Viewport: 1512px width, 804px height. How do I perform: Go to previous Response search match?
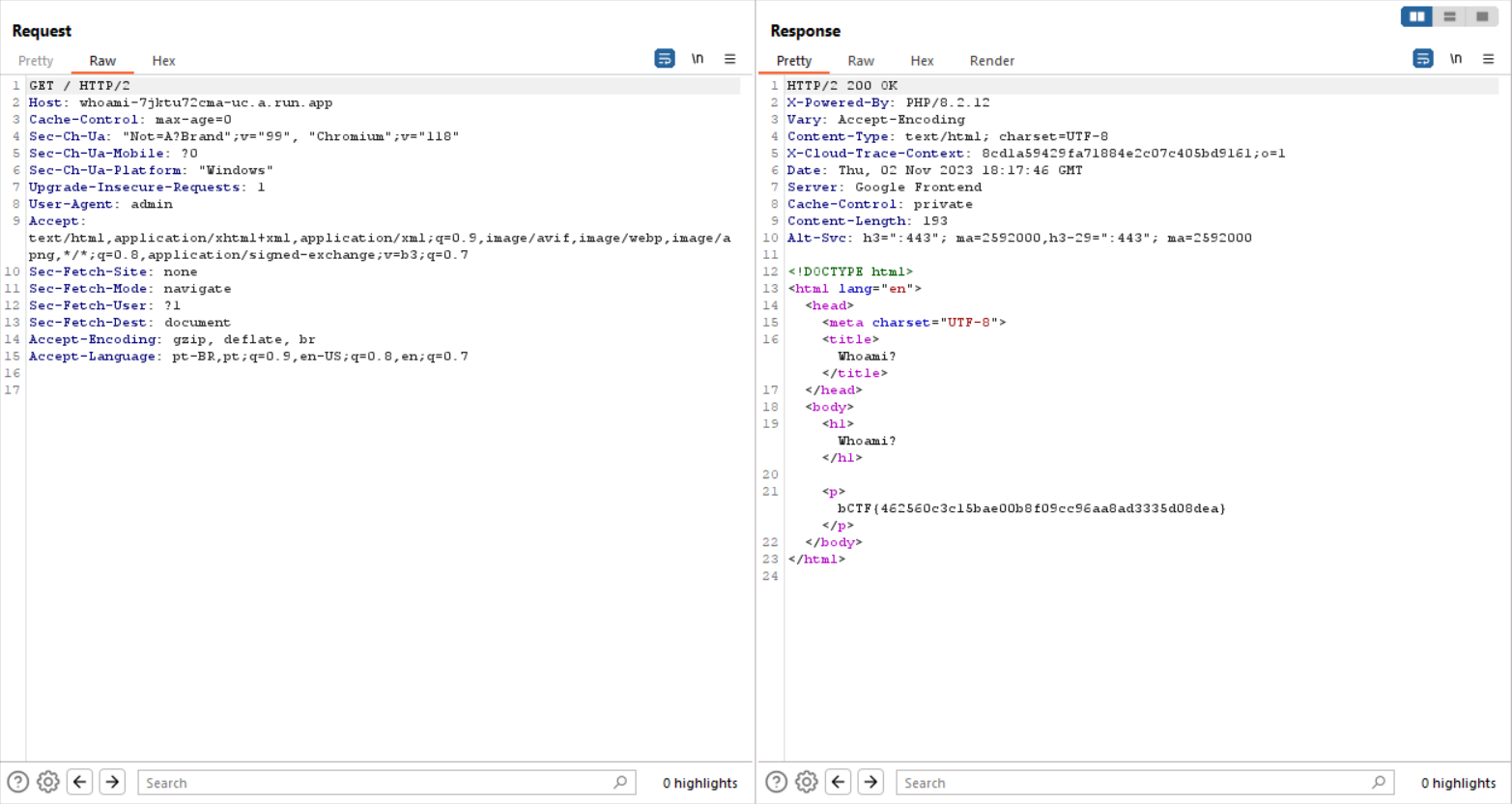point(839,782)
